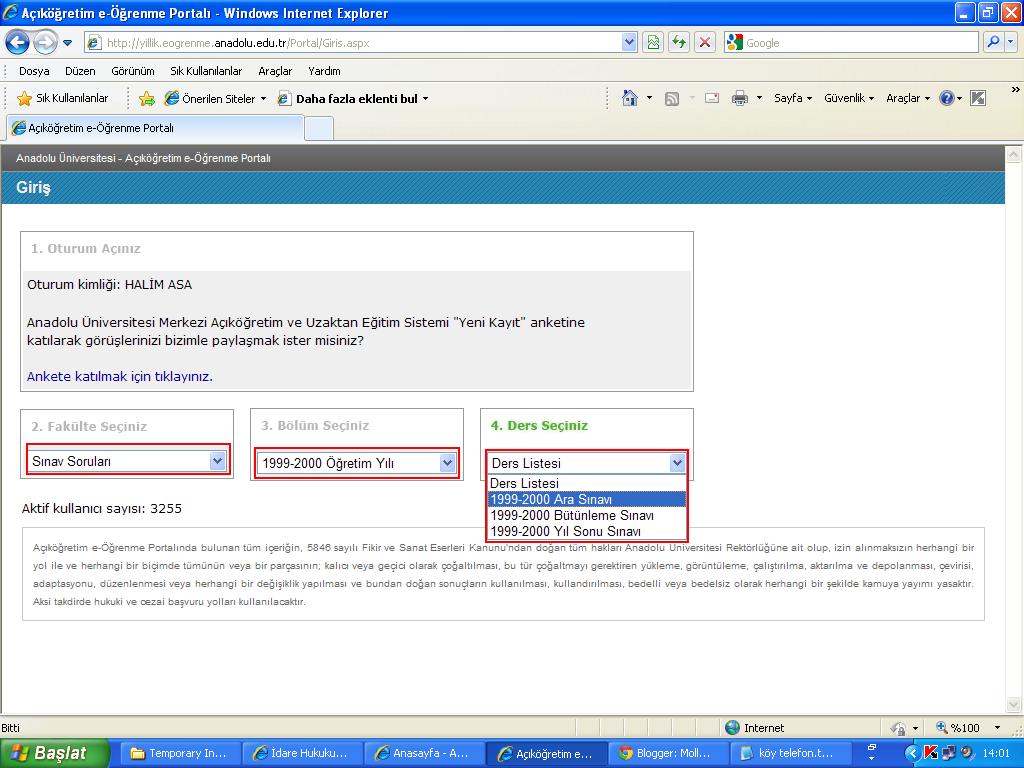This screenshot has width=1024, height=768.
Task: Click the Read mail icon
Action: click(712, 99)
